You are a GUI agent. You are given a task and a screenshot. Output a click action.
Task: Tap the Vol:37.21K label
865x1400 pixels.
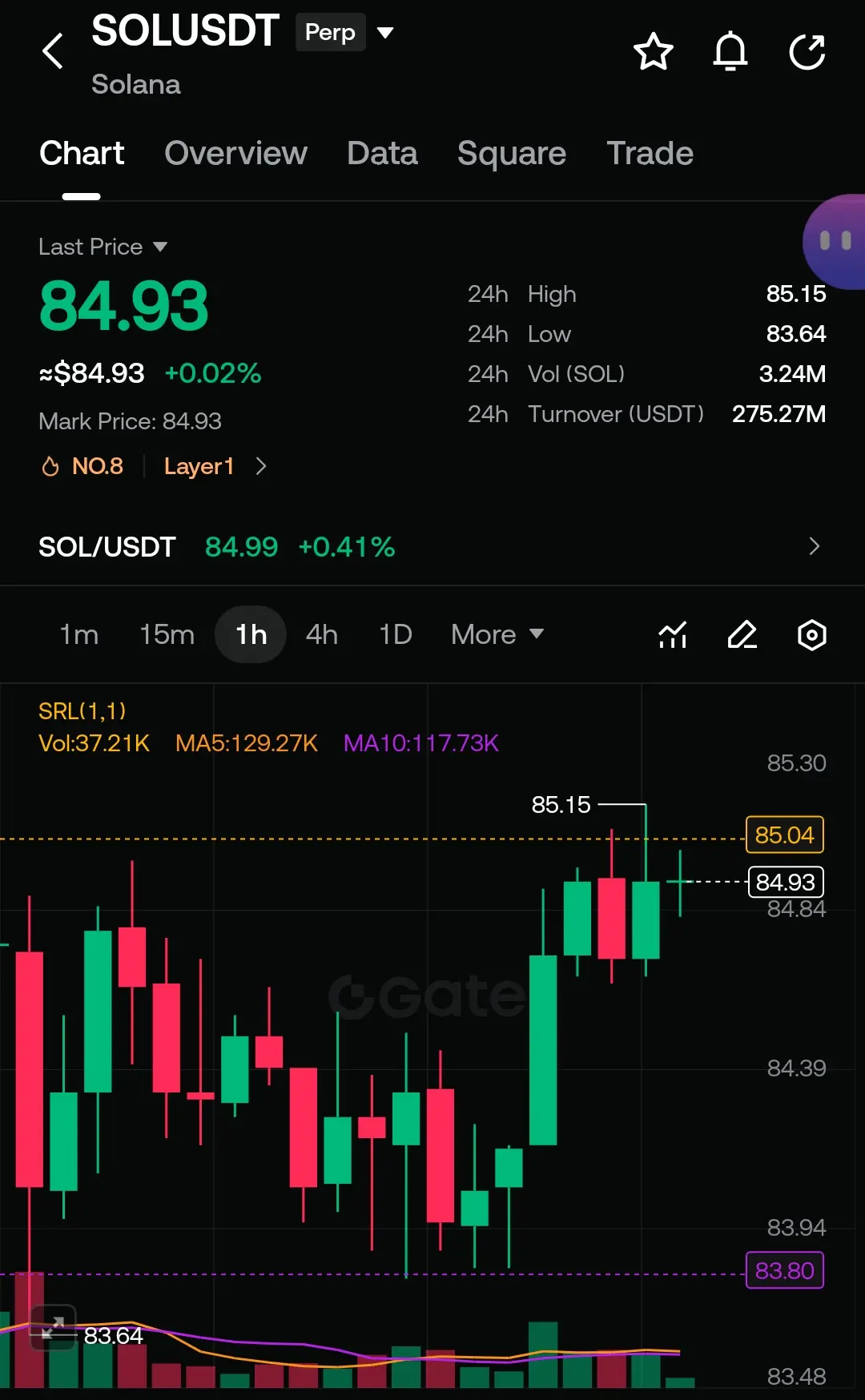(94, 743)
